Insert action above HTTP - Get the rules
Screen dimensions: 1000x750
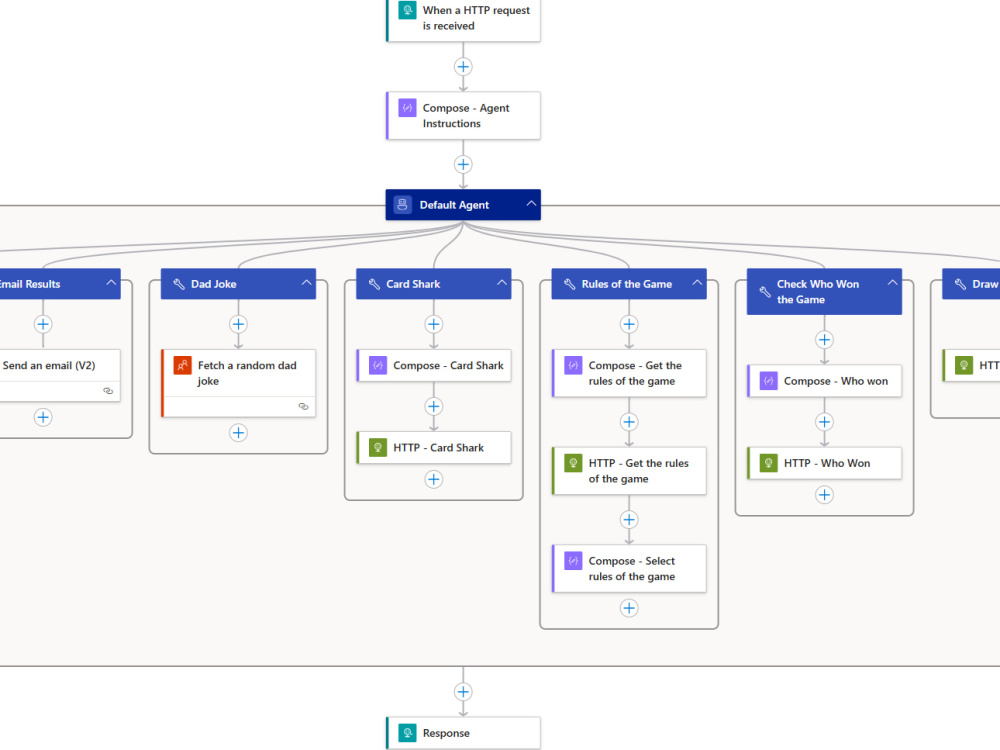point(629,422)
